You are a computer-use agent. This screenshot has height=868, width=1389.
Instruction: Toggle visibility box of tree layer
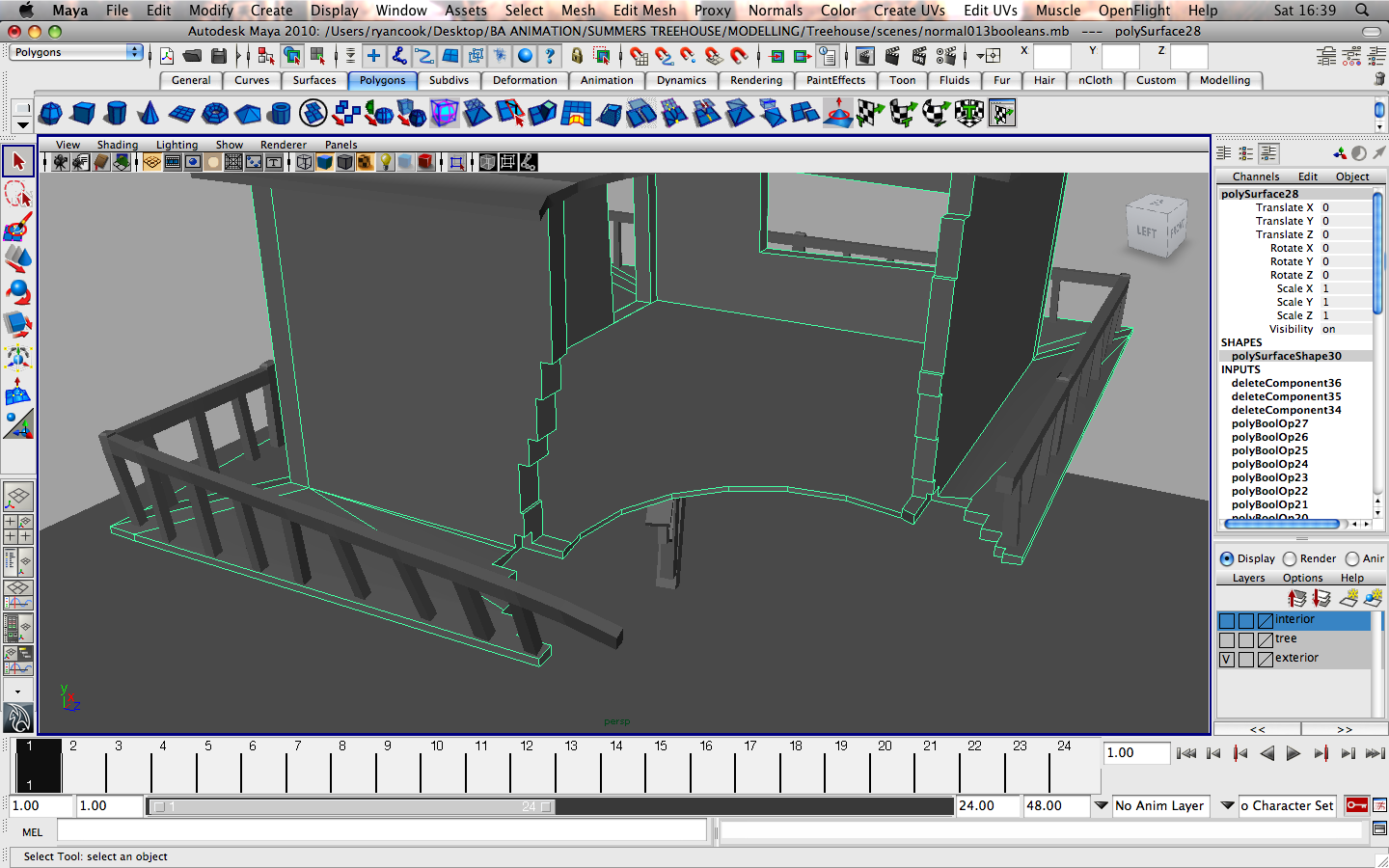click(1227, 640)
